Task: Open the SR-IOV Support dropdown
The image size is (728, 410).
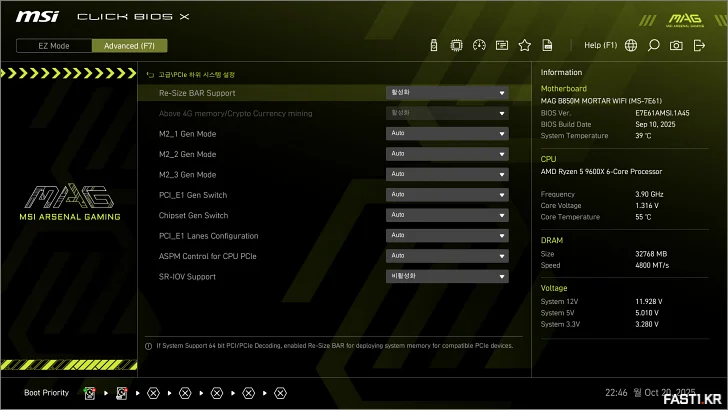Action: [447, 277]
